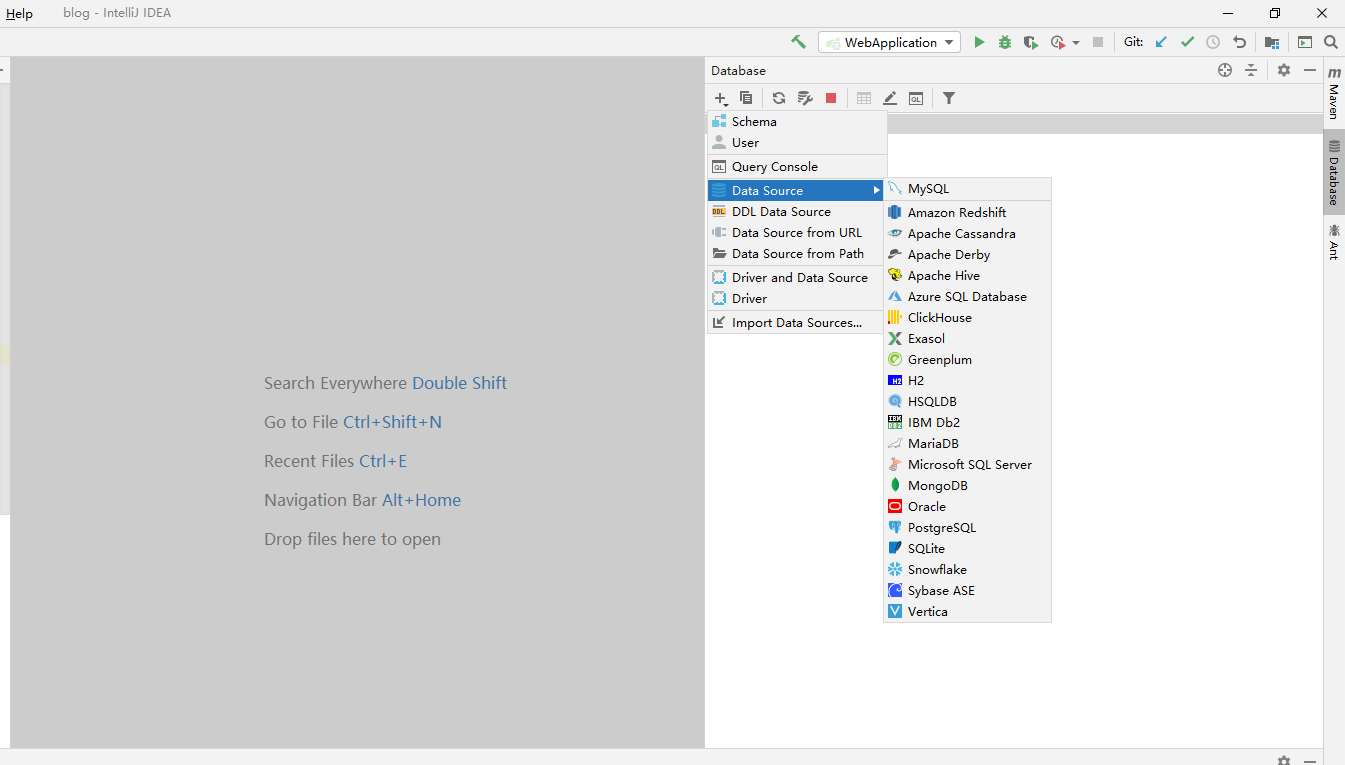Select MySQL data source

[967, 188]
